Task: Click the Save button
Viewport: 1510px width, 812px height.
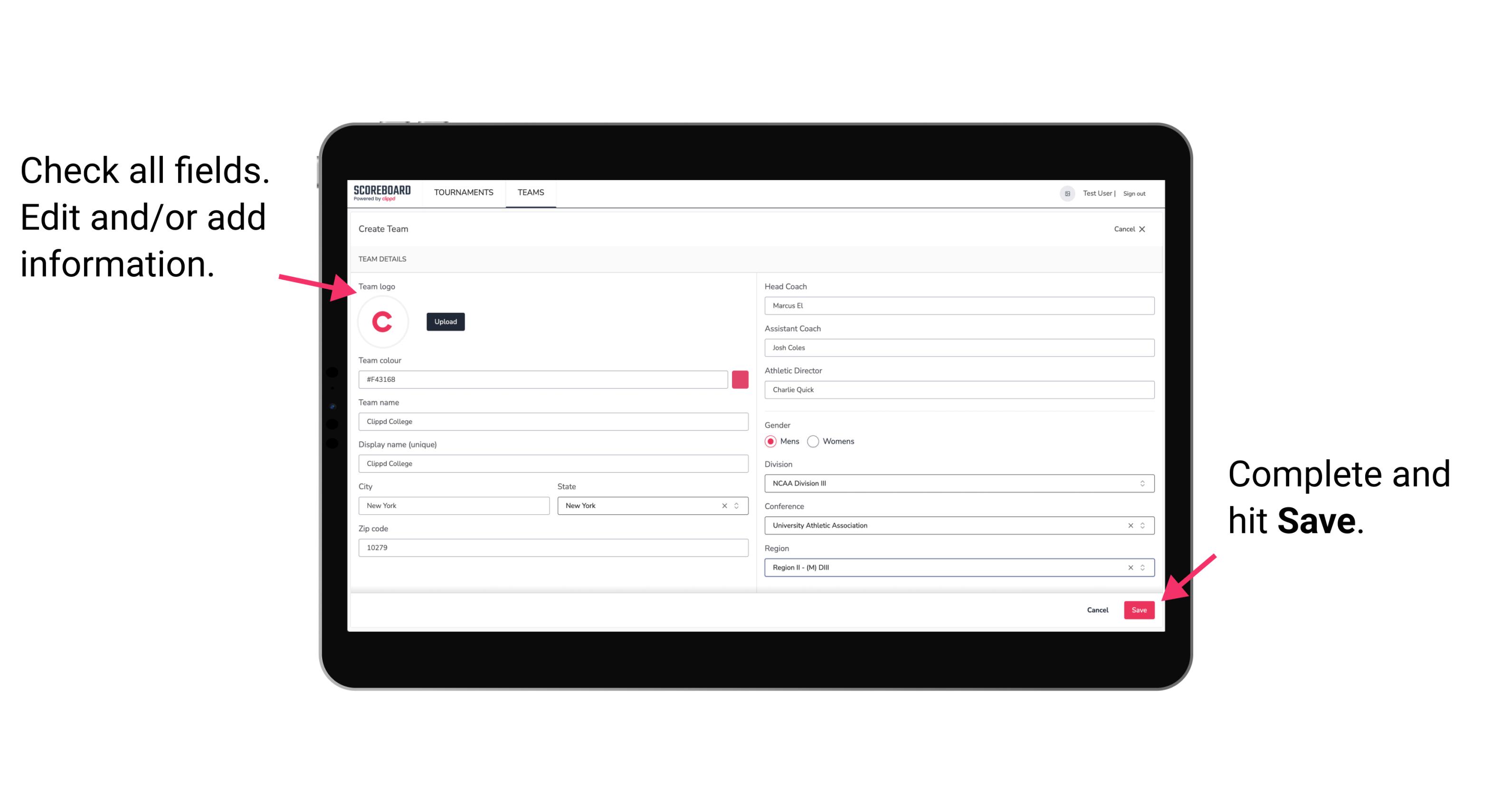Action: tap(1138, 608)
